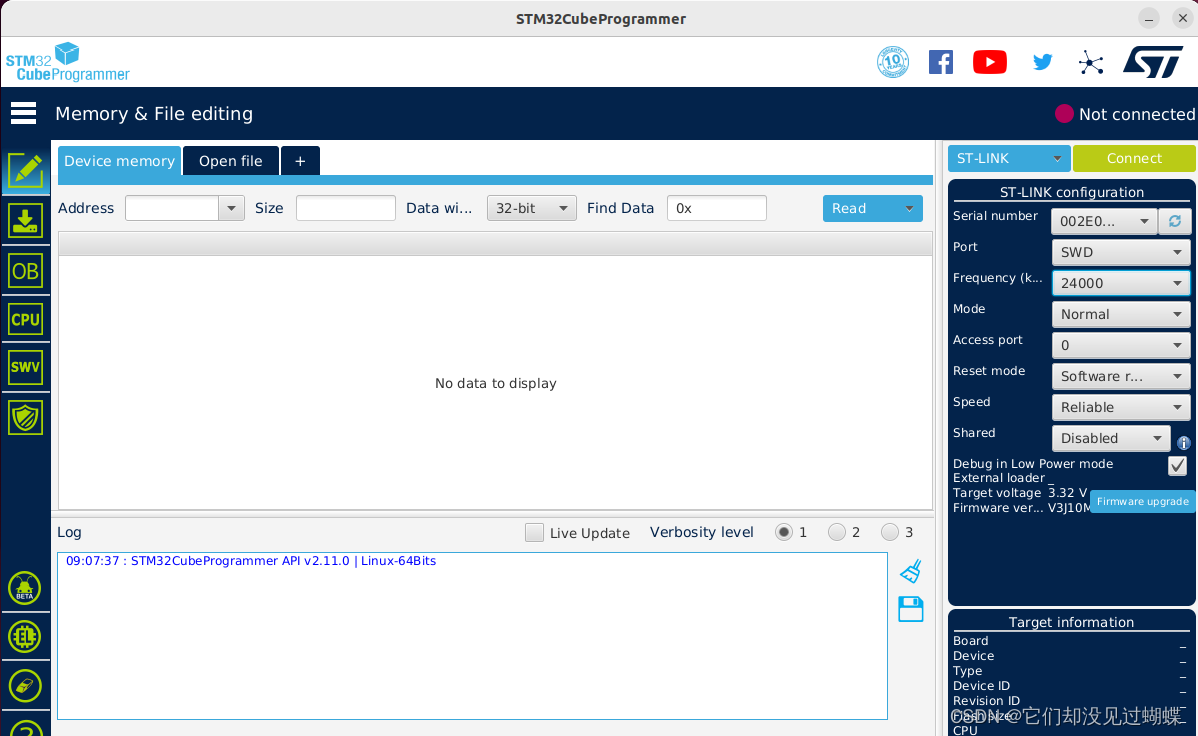Close the STM32CubeProgrammer window
Screen dimensions: 1198x736
[x=1183, y=18]
